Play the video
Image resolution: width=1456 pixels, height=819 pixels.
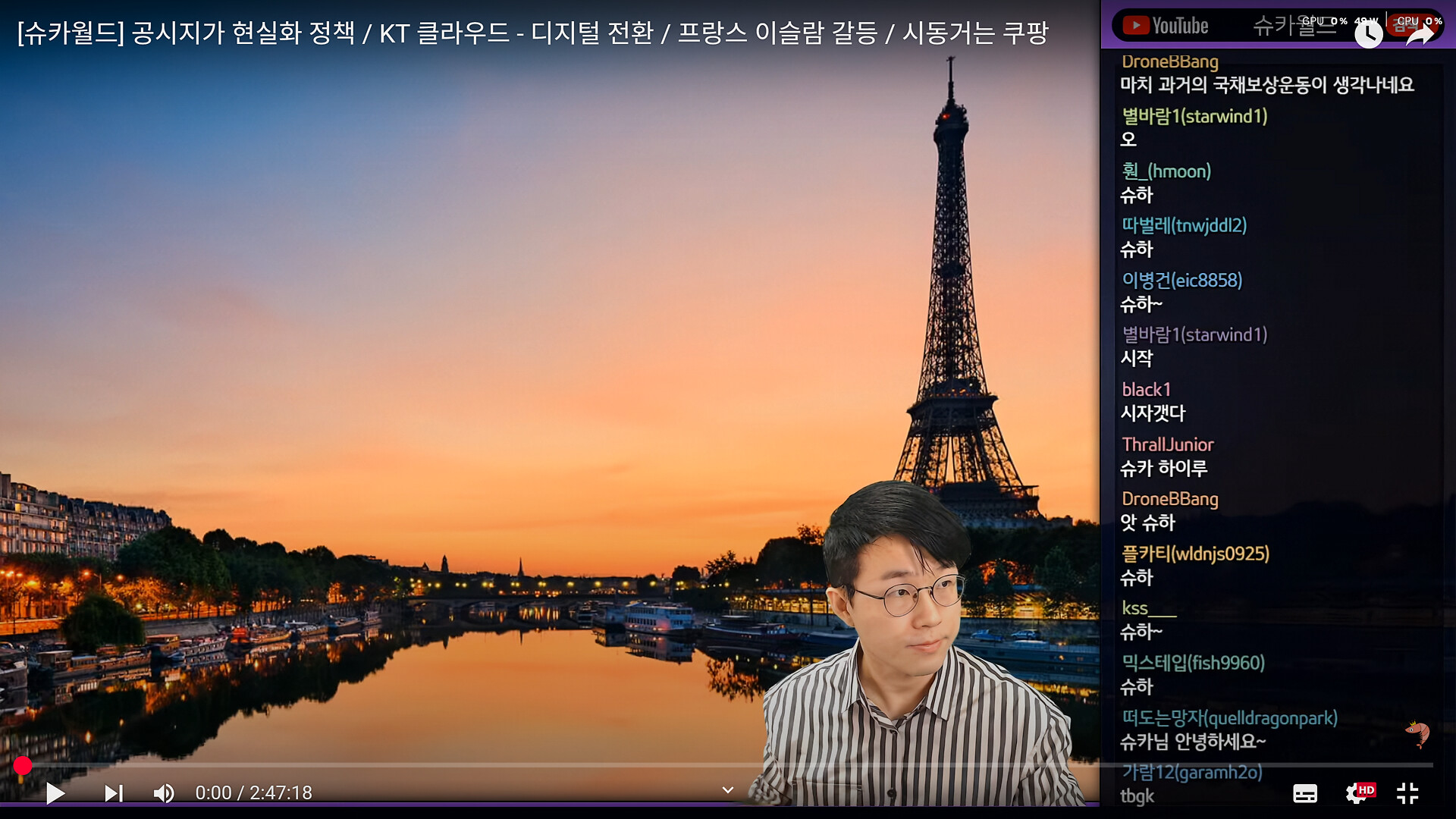(x=55, y=793)
